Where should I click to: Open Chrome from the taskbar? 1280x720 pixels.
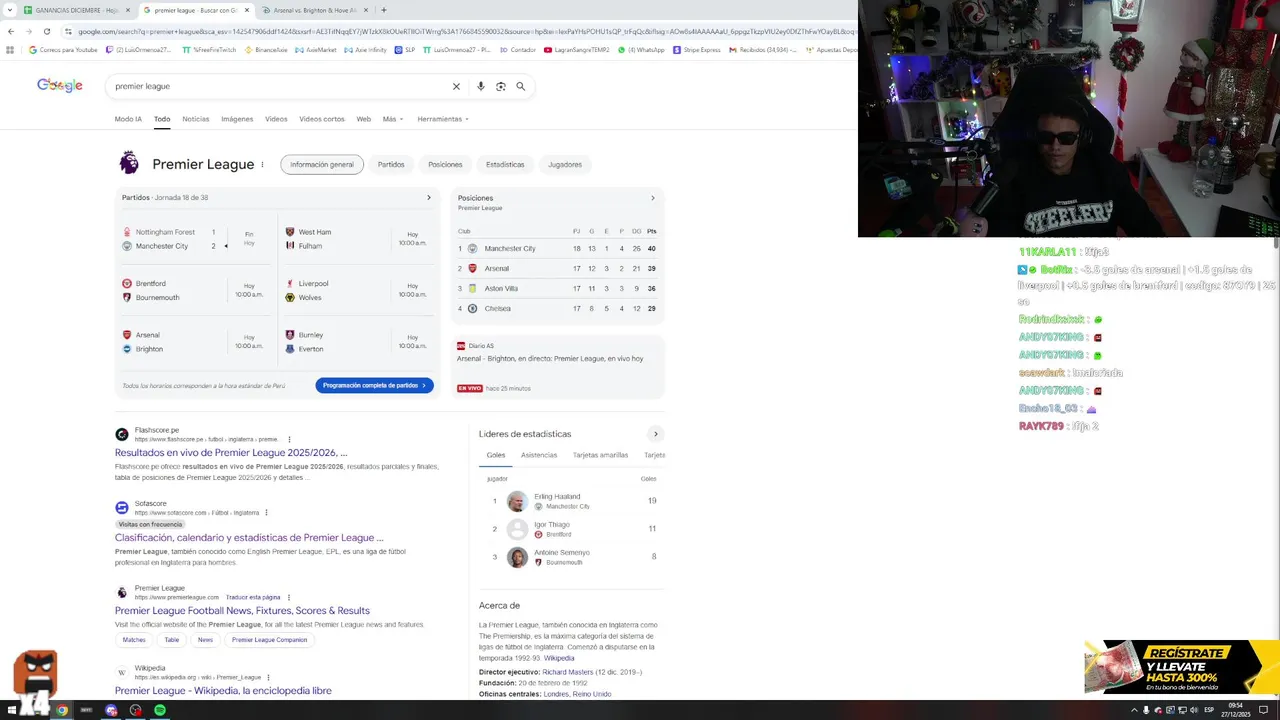[x=62, y=710]
